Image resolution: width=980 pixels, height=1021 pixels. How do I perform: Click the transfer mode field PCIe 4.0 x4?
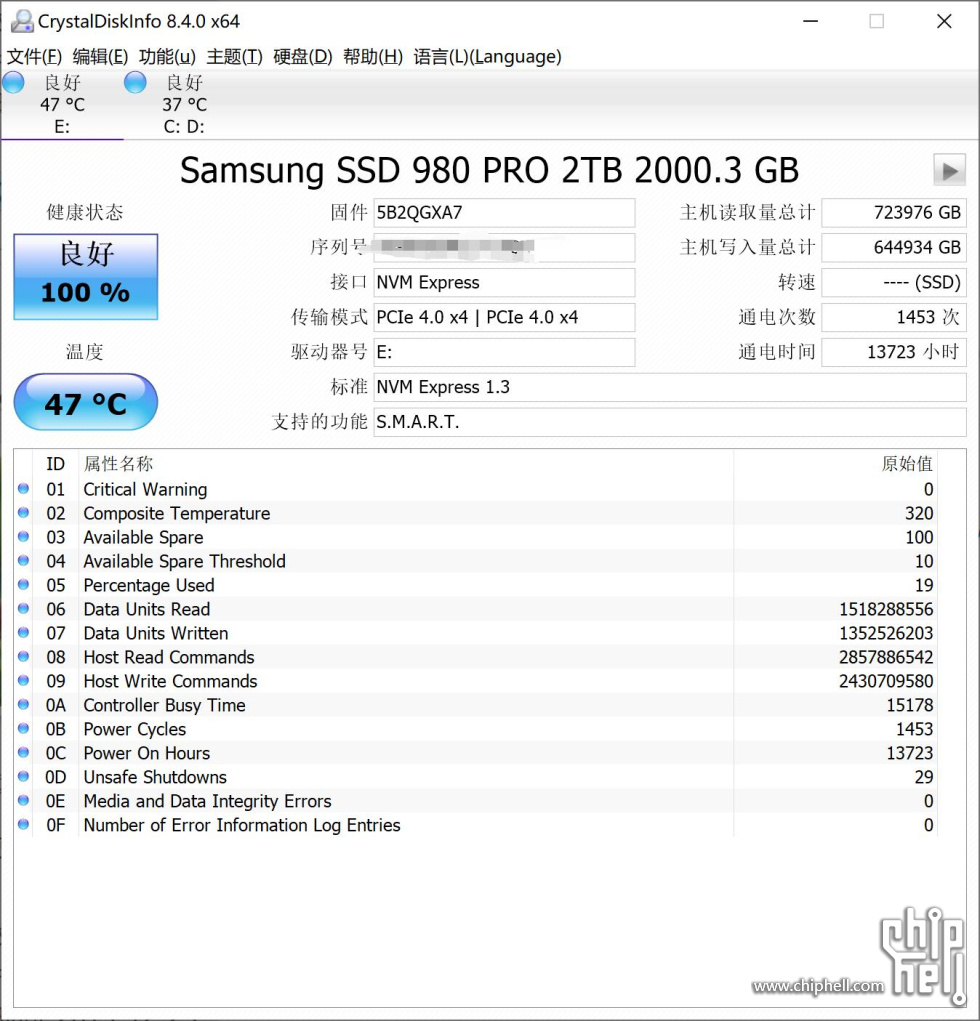pyautogui.click(x=504, y=317)
